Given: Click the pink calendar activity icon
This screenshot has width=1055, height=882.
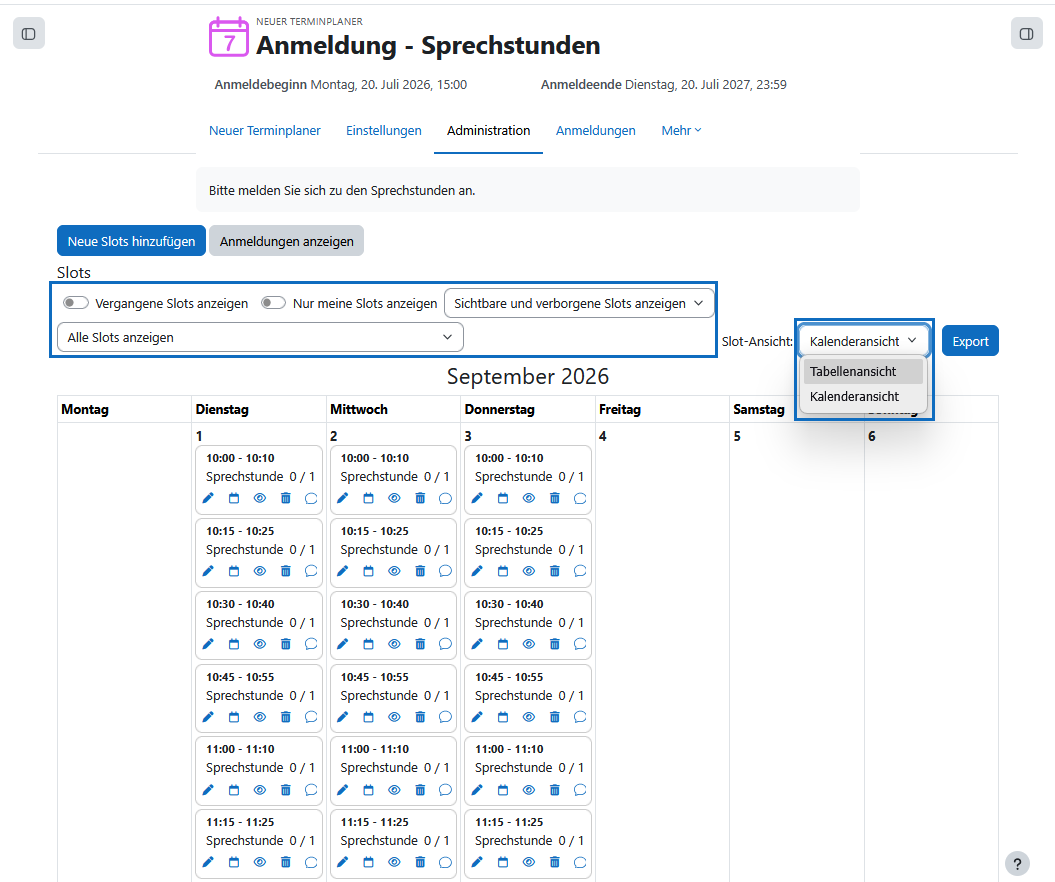Looking at the screenshot, I should 229,37.
